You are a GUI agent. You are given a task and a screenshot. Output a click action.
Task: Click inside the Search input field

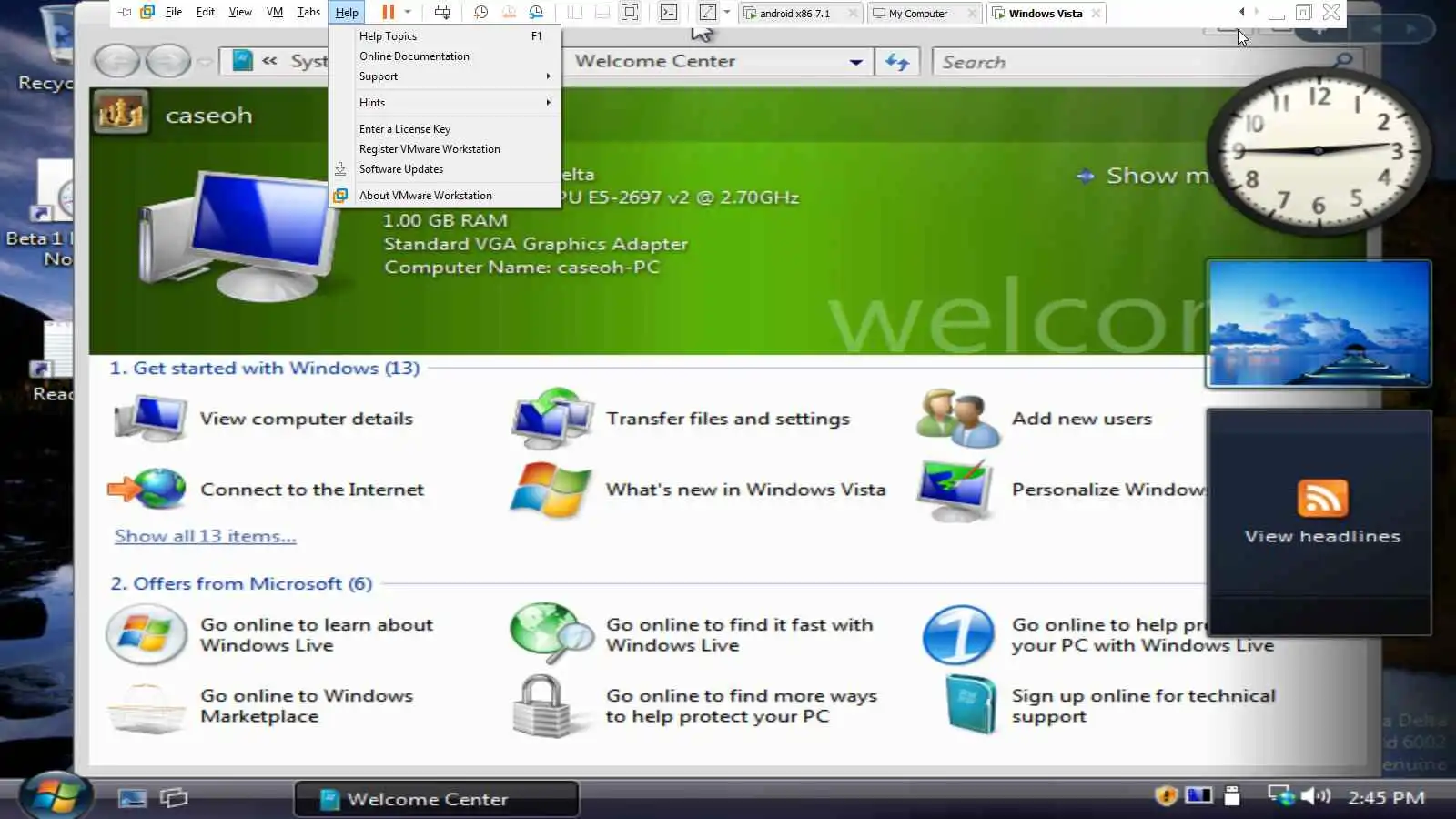1133,62
